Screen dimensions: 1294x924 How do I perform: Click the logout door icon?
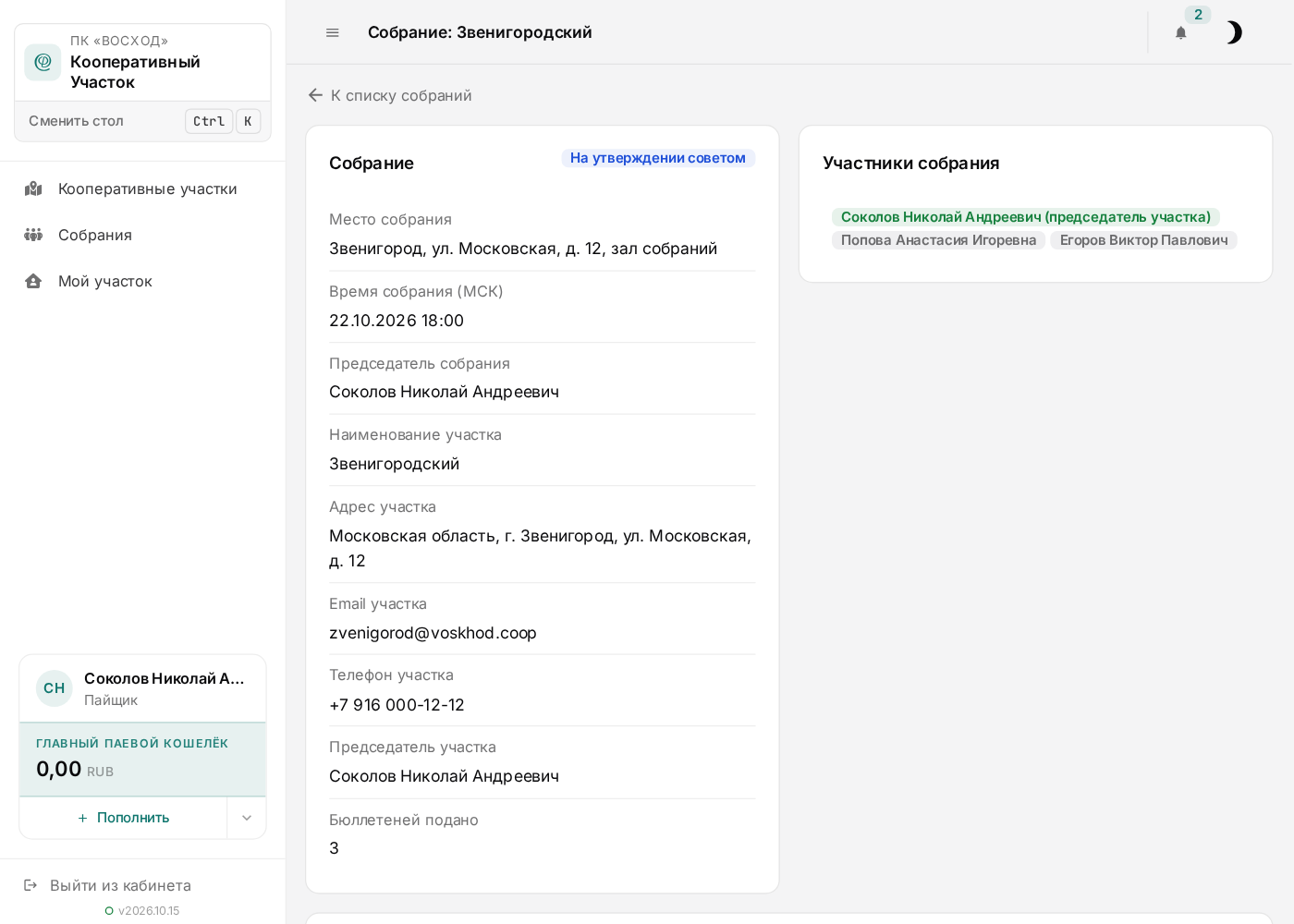(31, 885)
